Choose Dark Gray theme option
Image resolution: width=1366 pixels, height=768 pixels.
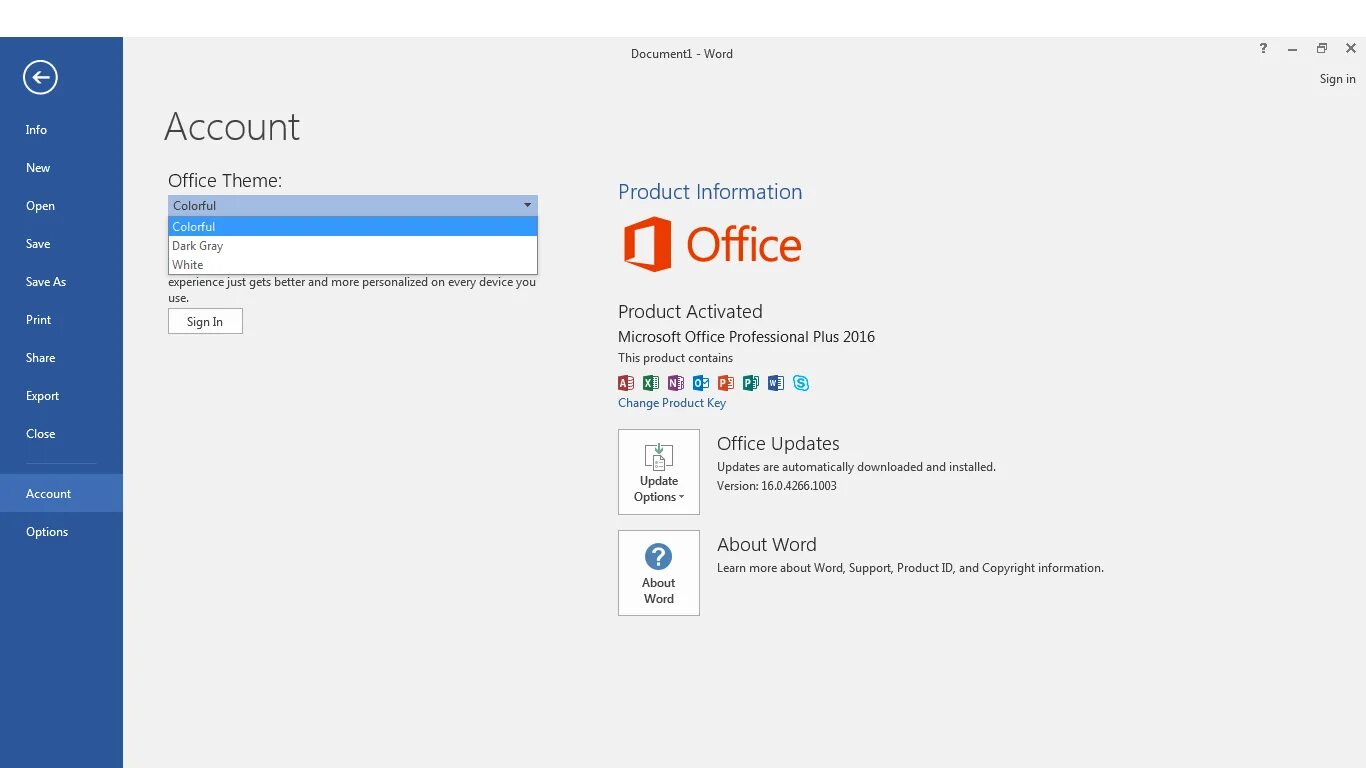[353, 245]
